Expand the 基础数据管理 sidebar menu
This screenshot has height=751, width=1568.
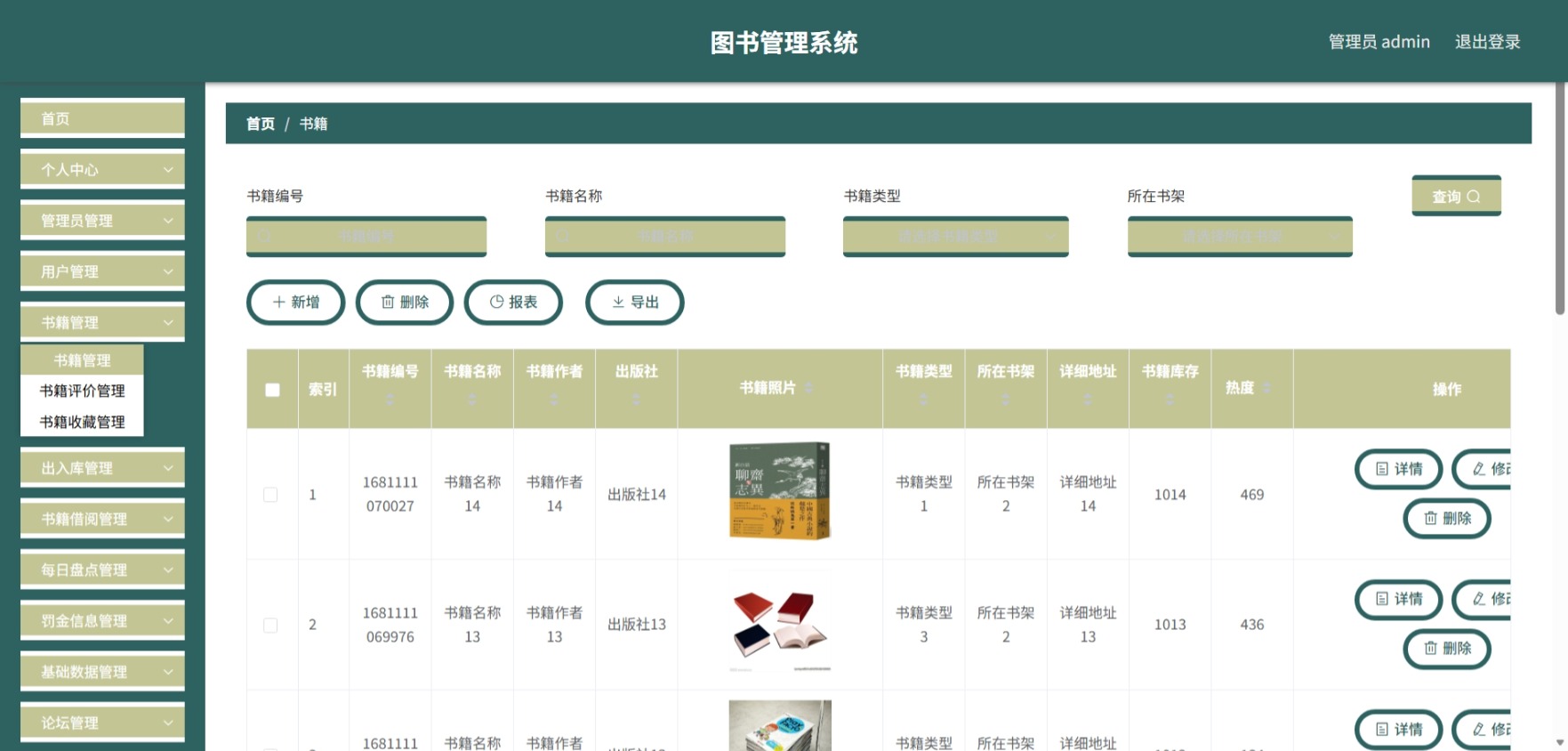[102, 672]
